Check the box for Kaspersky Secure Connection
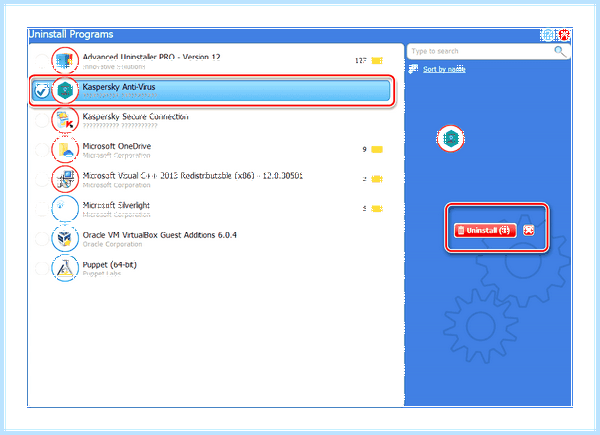Image resolution: width=600 pixels, height=435 pixels. 41,120
